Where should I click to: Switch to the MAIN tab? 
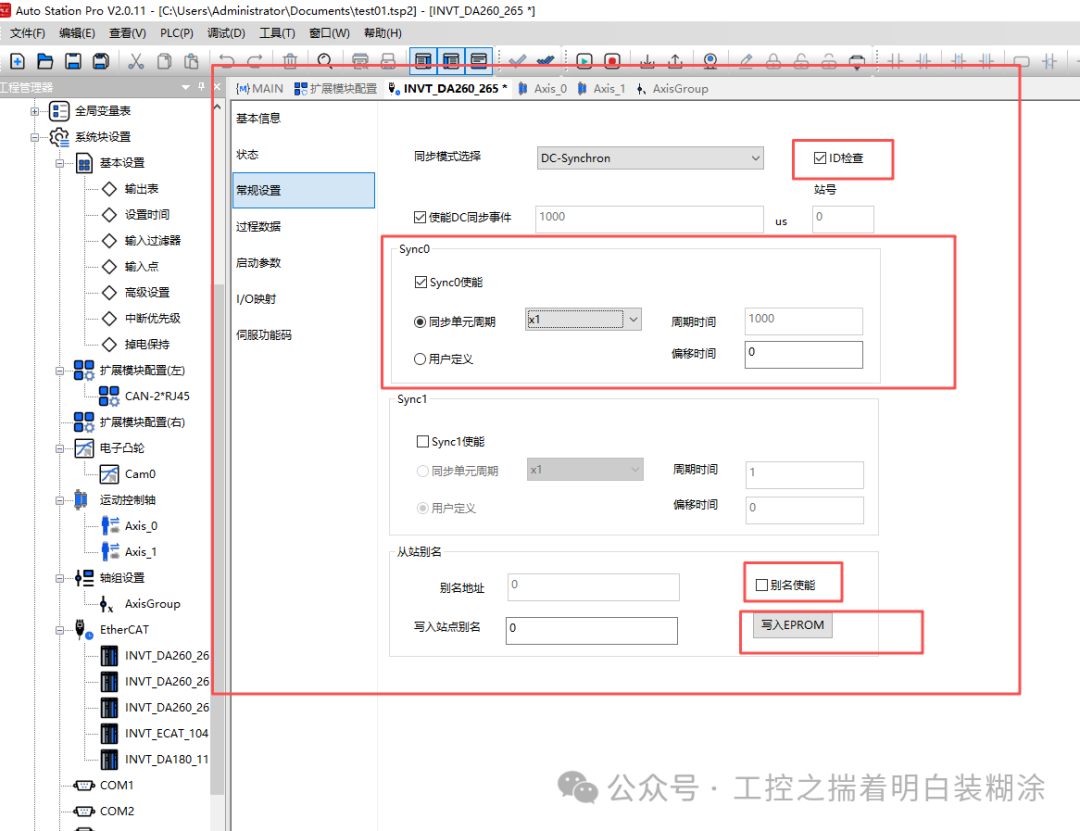tap(260, 89)
